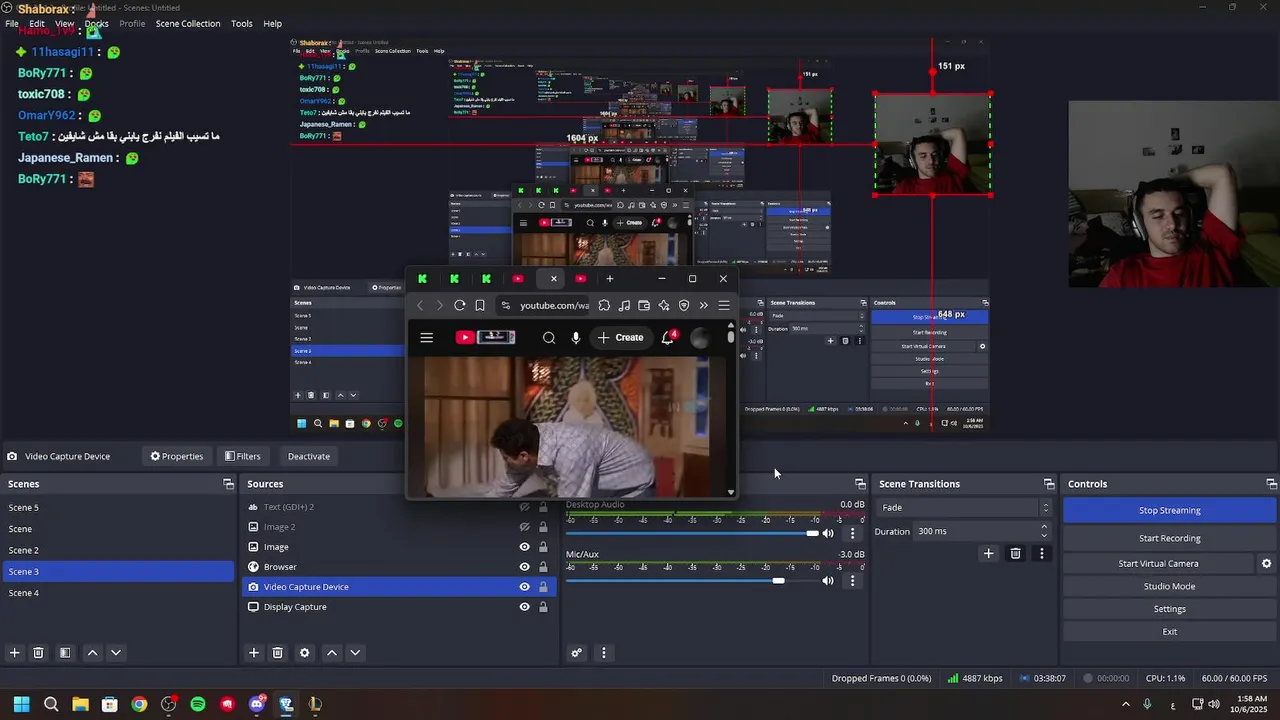Image resolution: width=1280 pixels, height=720 pixels.
Task: Open source properties gear in Sources toolbar
Action: [x=305, y=653]
